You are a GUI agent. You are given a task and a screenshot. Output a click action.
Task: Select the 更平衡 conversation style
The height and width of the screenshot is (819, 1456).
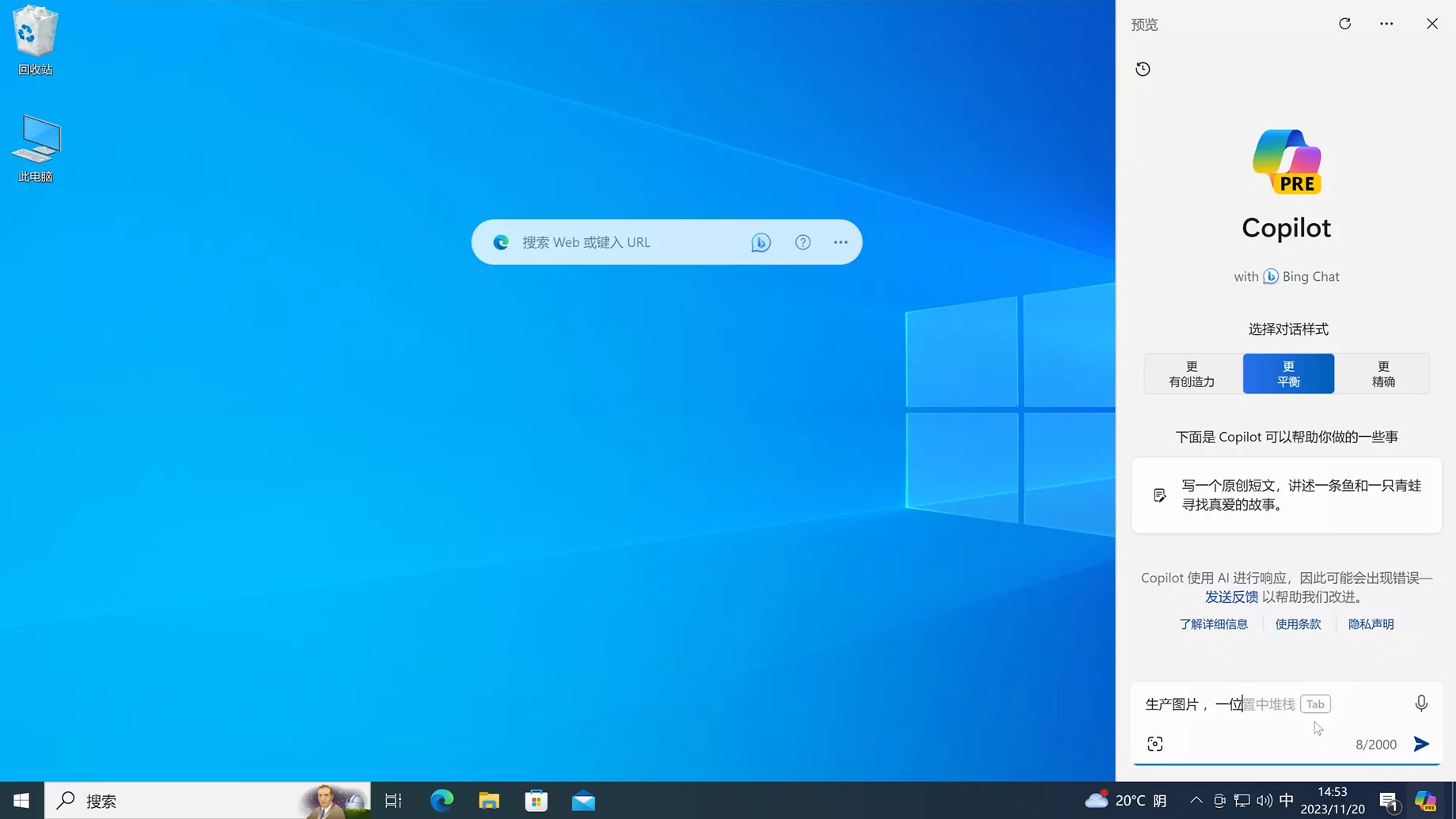pos(1288,373)
